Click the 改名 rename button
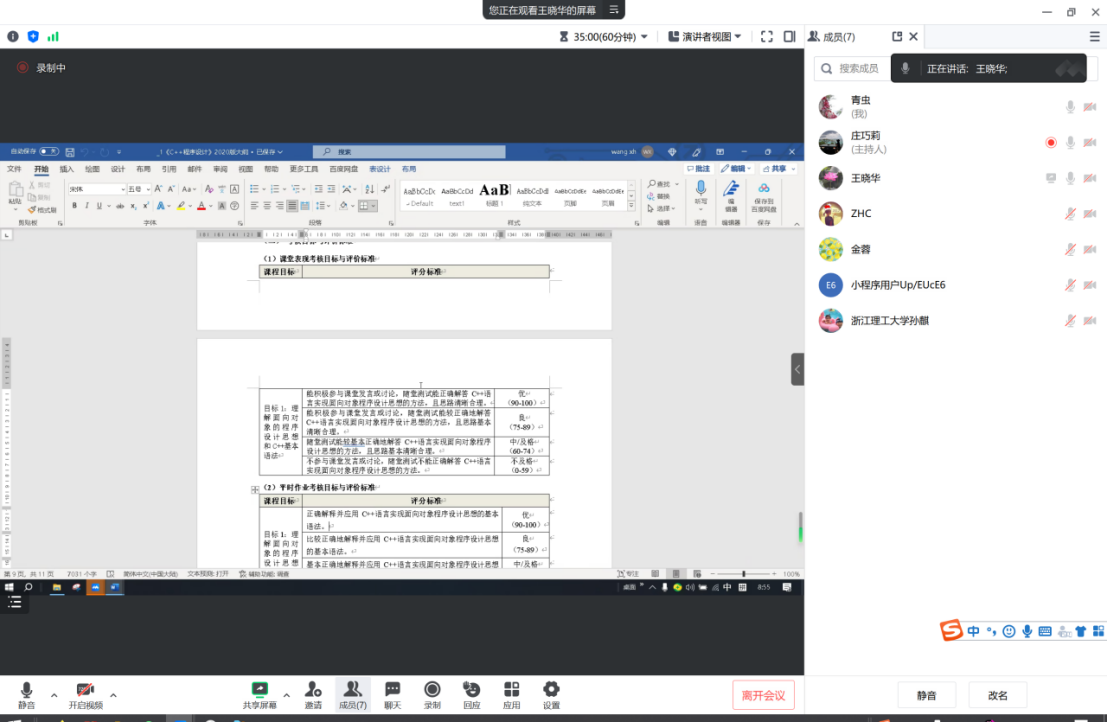The width and height of the screenshot is (1108, 723). 997,696
